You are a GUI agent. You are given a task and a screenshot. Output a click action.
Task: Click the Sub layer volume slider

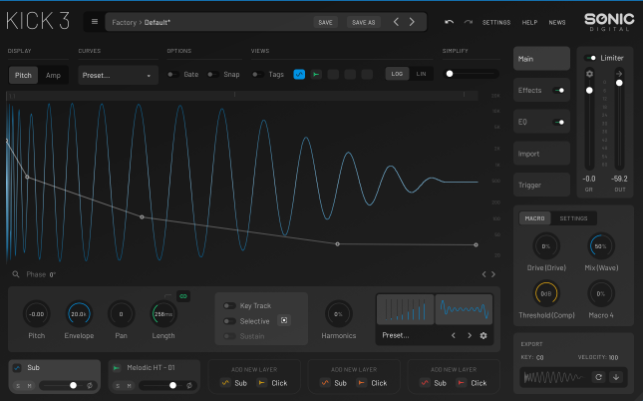tap(60, 385)
